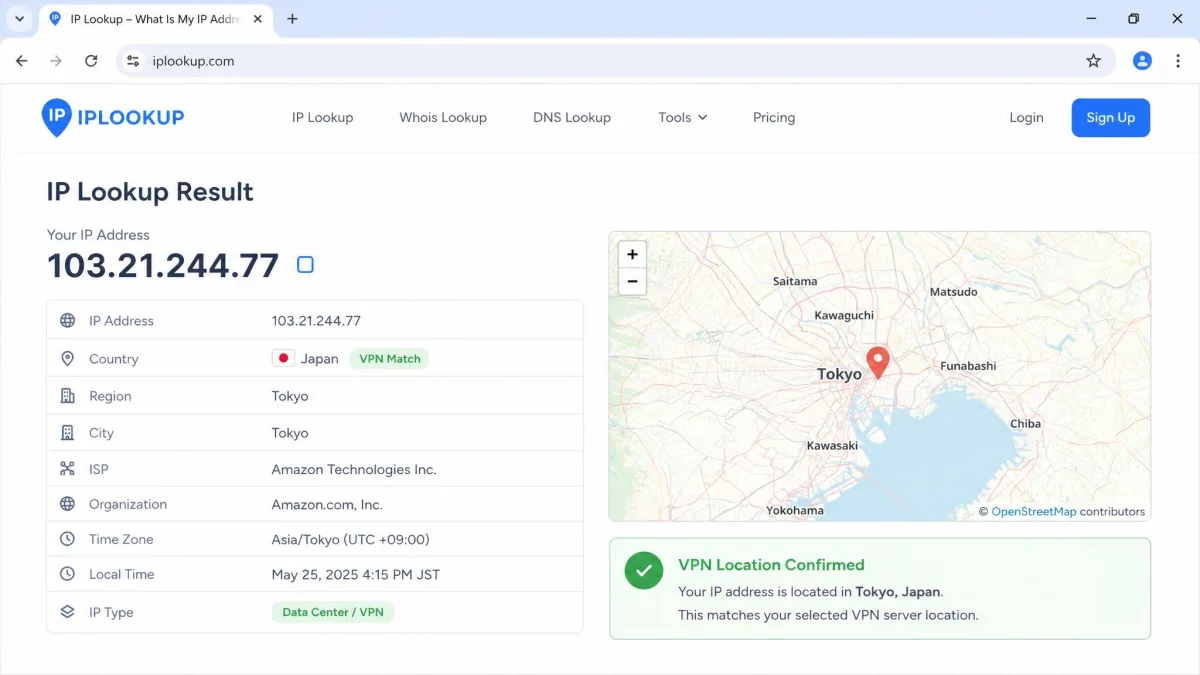Open a new browser tab

point(292,19)
